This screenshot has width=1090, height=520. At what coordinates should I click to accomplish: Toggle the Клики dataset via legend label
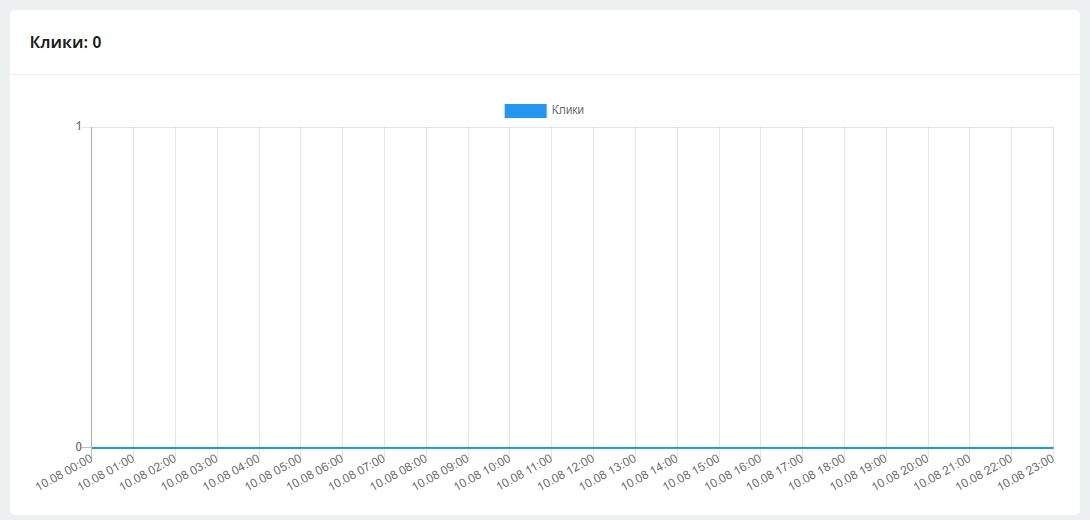point(567,111)
